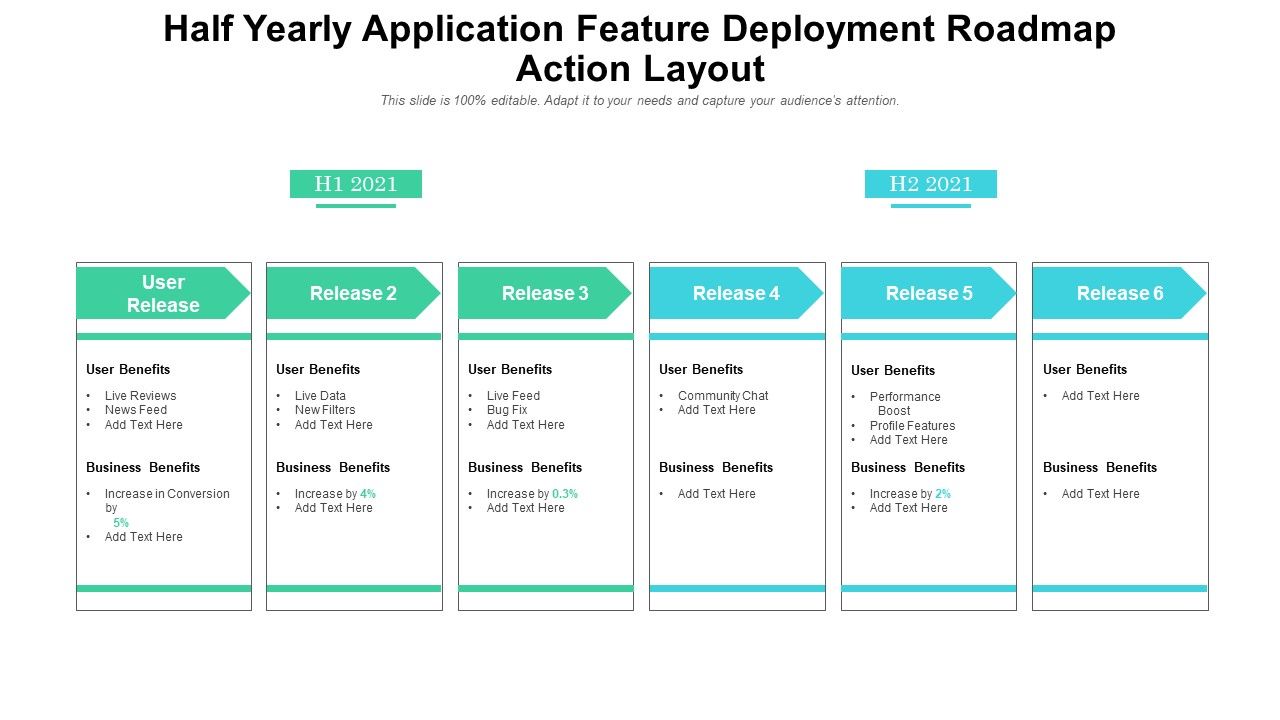Select the slide title about Deployment Roadmap

tap(640, 49)
